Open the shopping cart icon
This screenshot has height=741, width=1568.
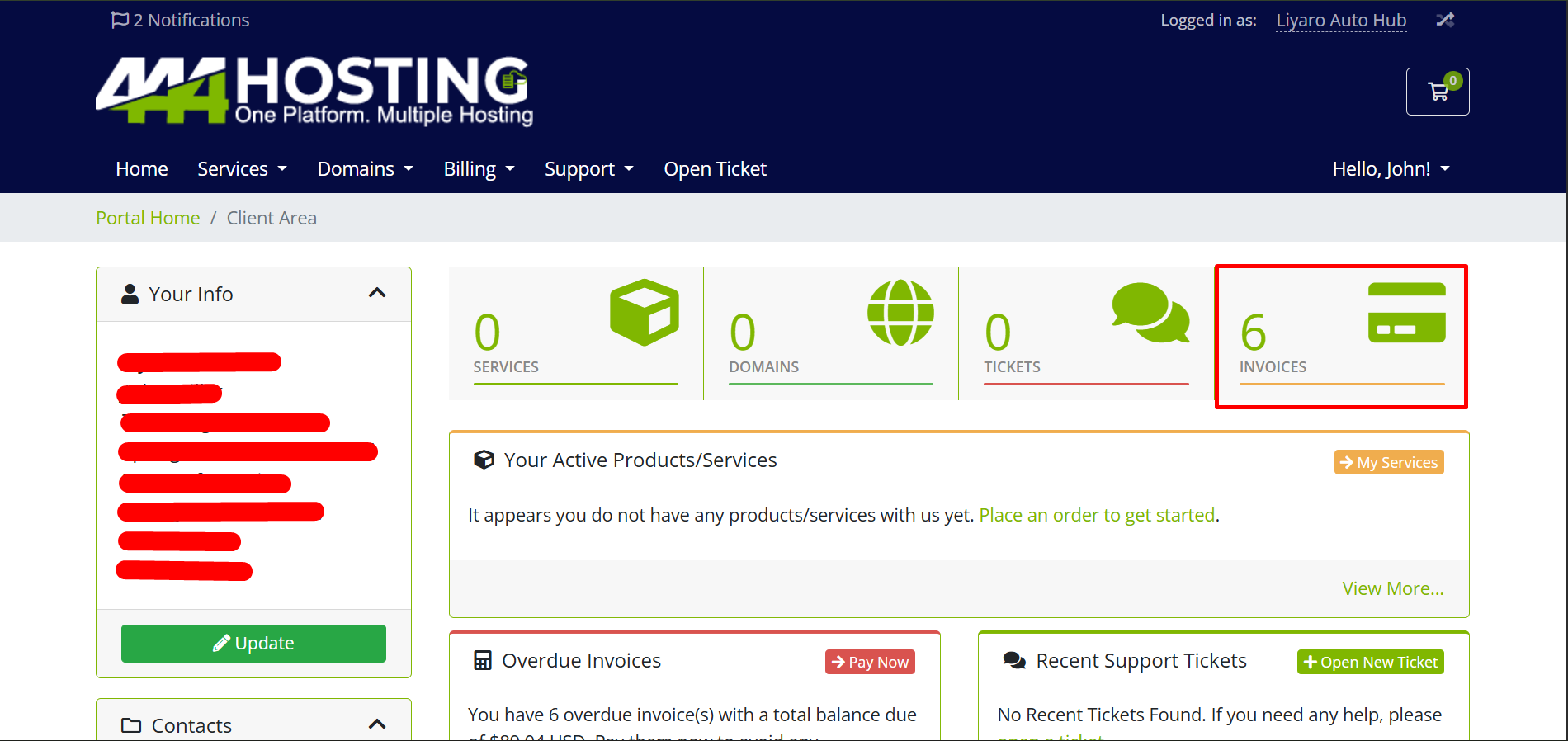1438,92
